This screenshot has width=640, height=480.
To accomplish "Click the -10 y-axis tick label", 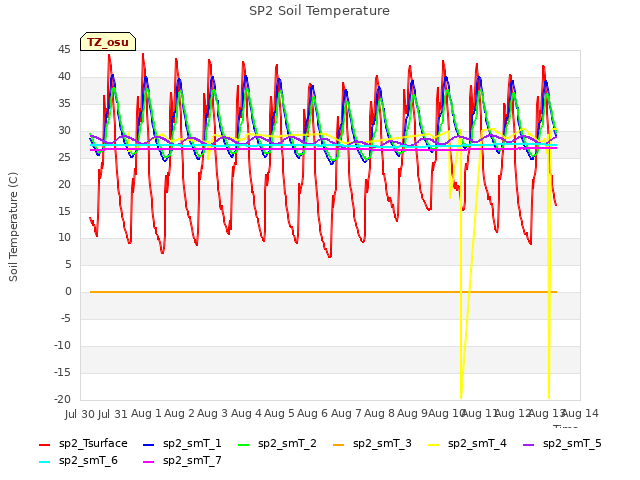I will tap(62, 345).
